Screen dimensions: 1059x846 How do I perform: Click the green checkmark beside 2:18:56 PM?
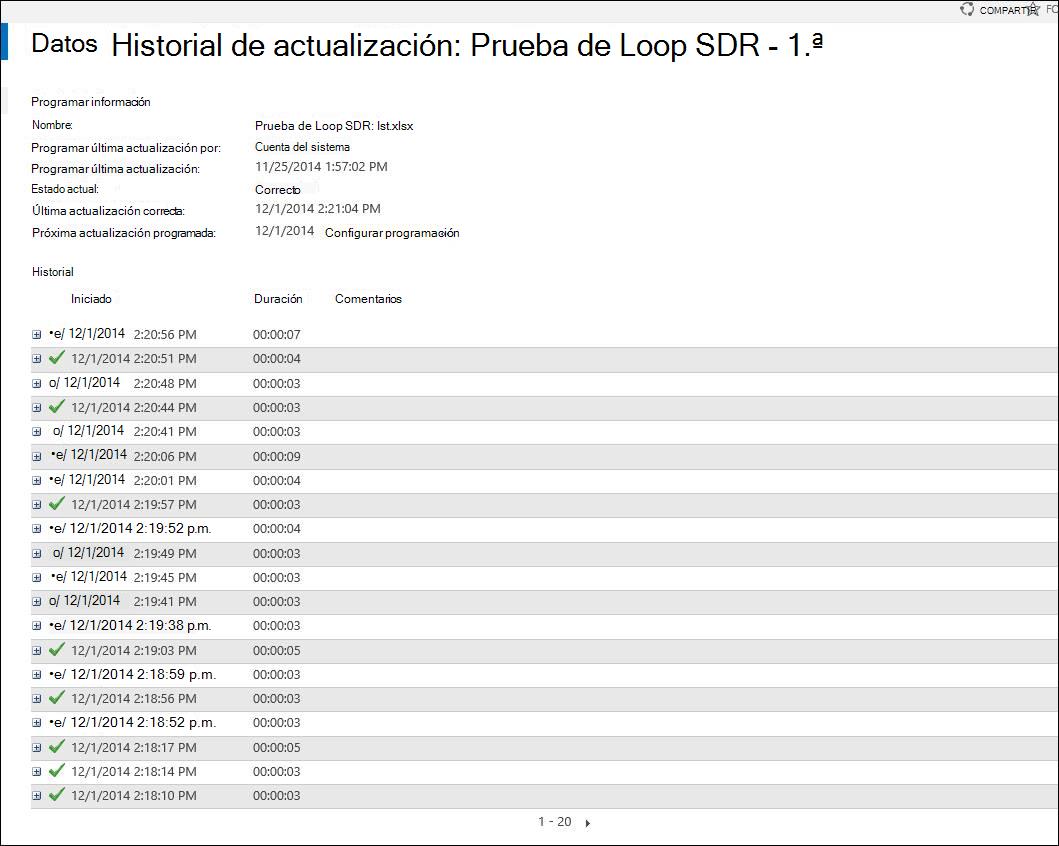(57, 697)
